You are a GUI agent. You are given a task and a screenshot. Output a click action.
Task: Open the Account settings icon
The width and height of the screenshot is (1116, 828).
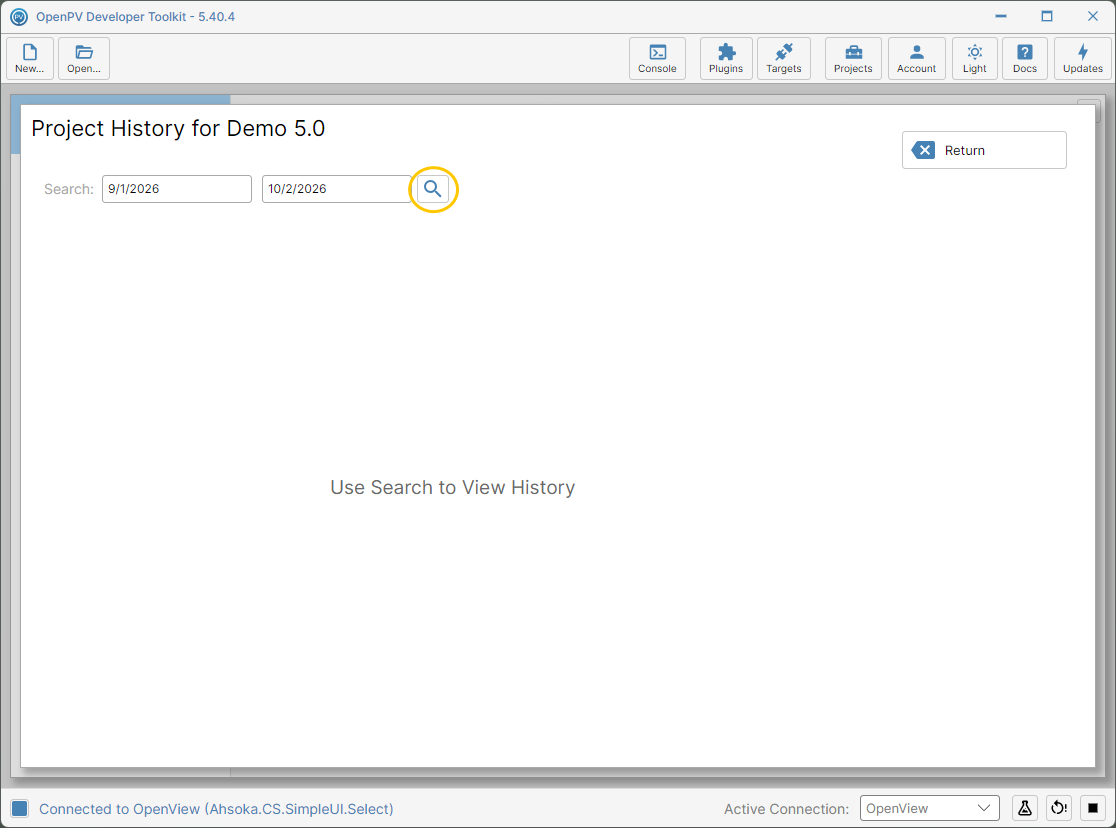click(x=917, y=58)
